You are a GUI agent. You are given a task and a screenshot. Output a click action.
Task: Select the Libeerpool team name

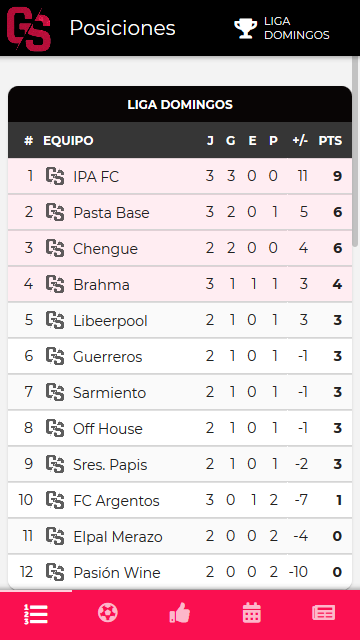tap(110, 321)
